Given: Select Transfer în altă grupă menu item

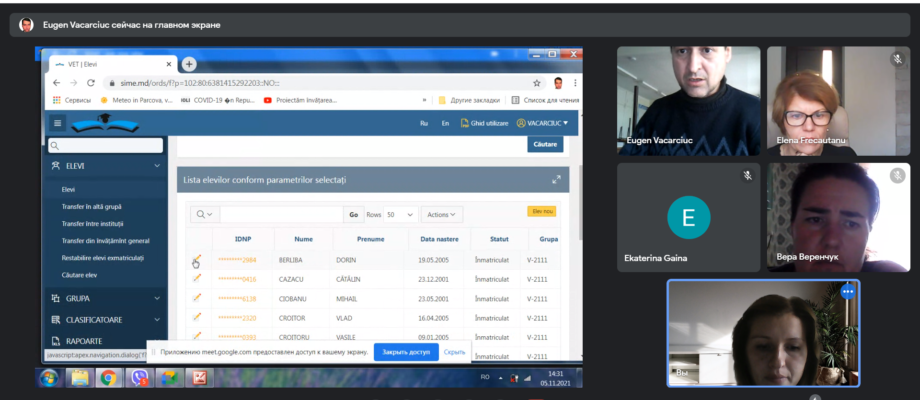Looking at the screenshot, I should (92, 206).
